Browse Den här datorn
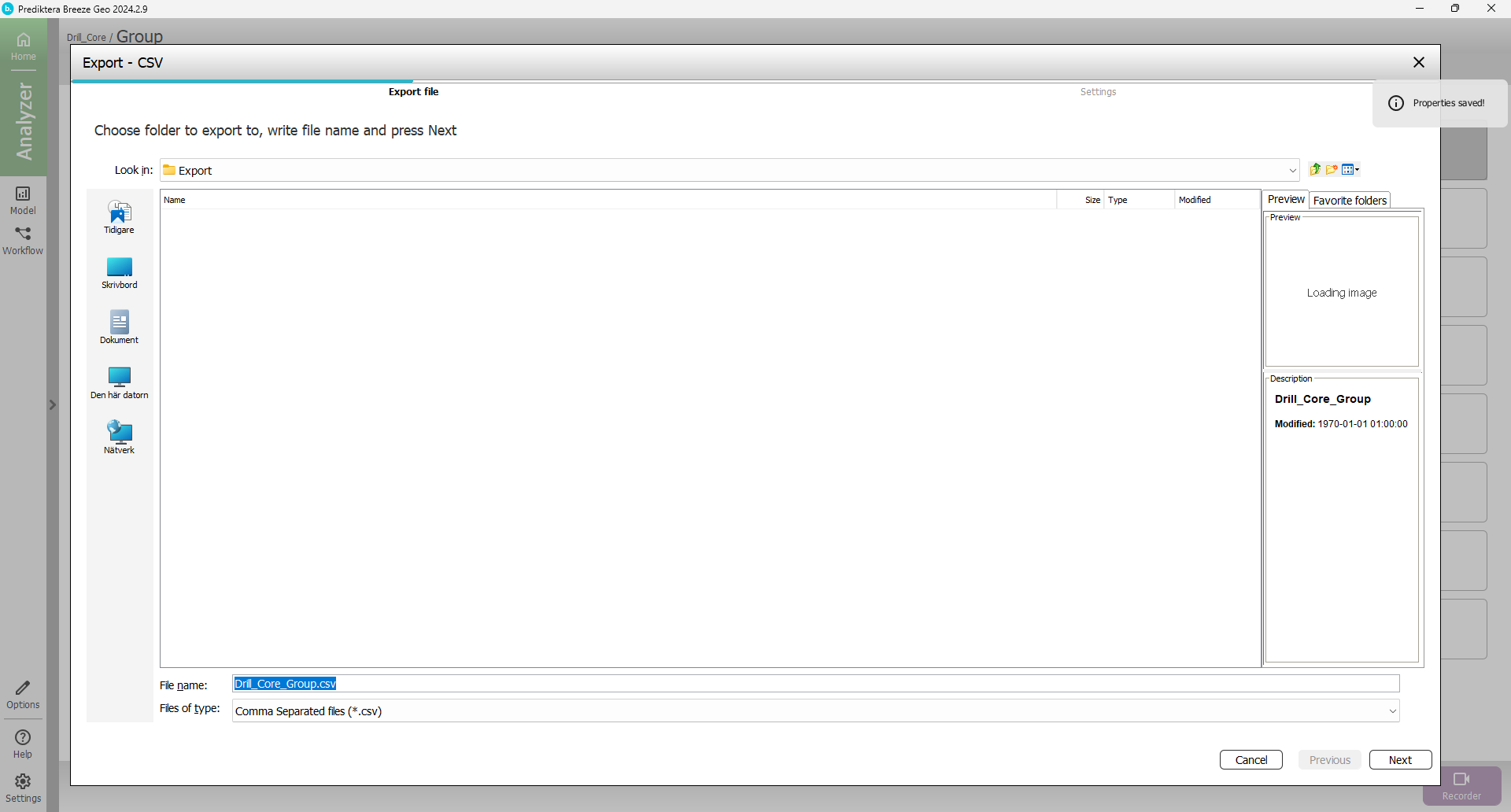This screenshot has width=1511, height=812. pos(119,382)
